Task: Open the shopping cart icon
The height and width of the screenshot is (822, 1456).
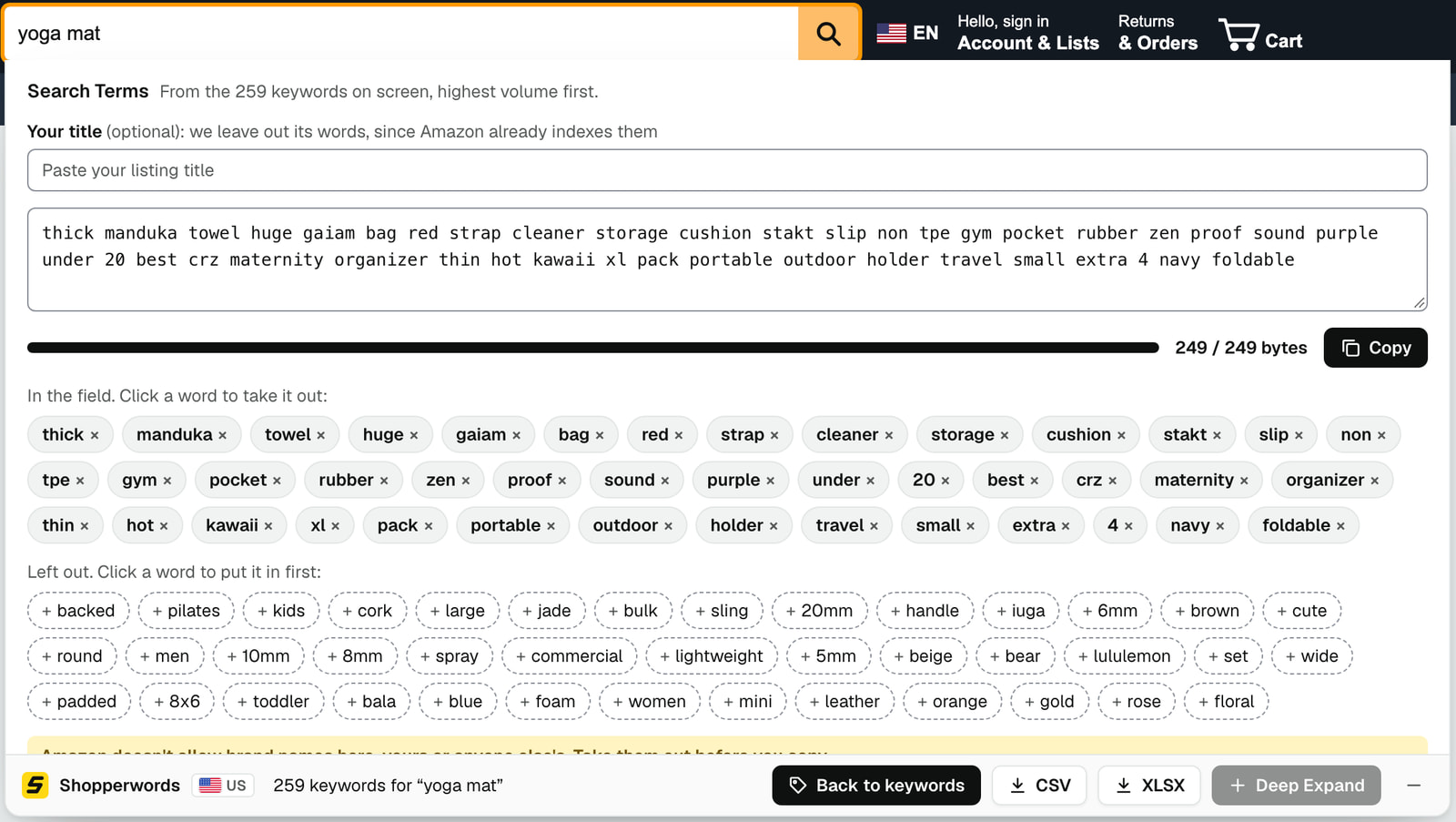Action: (x=1260, y=34)
